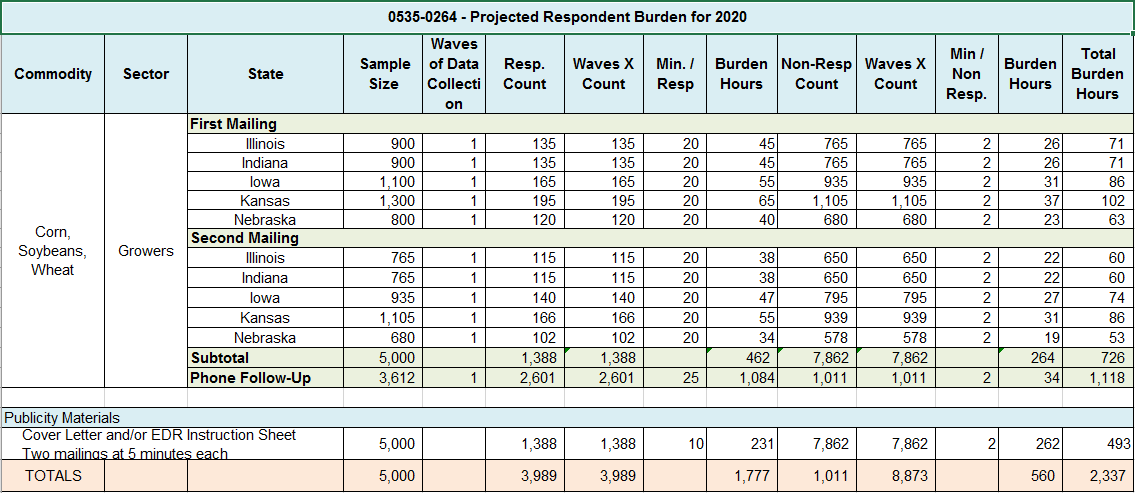Click the 'Publicity Materials' section header

pyautogui.click(x=567, y=418)
